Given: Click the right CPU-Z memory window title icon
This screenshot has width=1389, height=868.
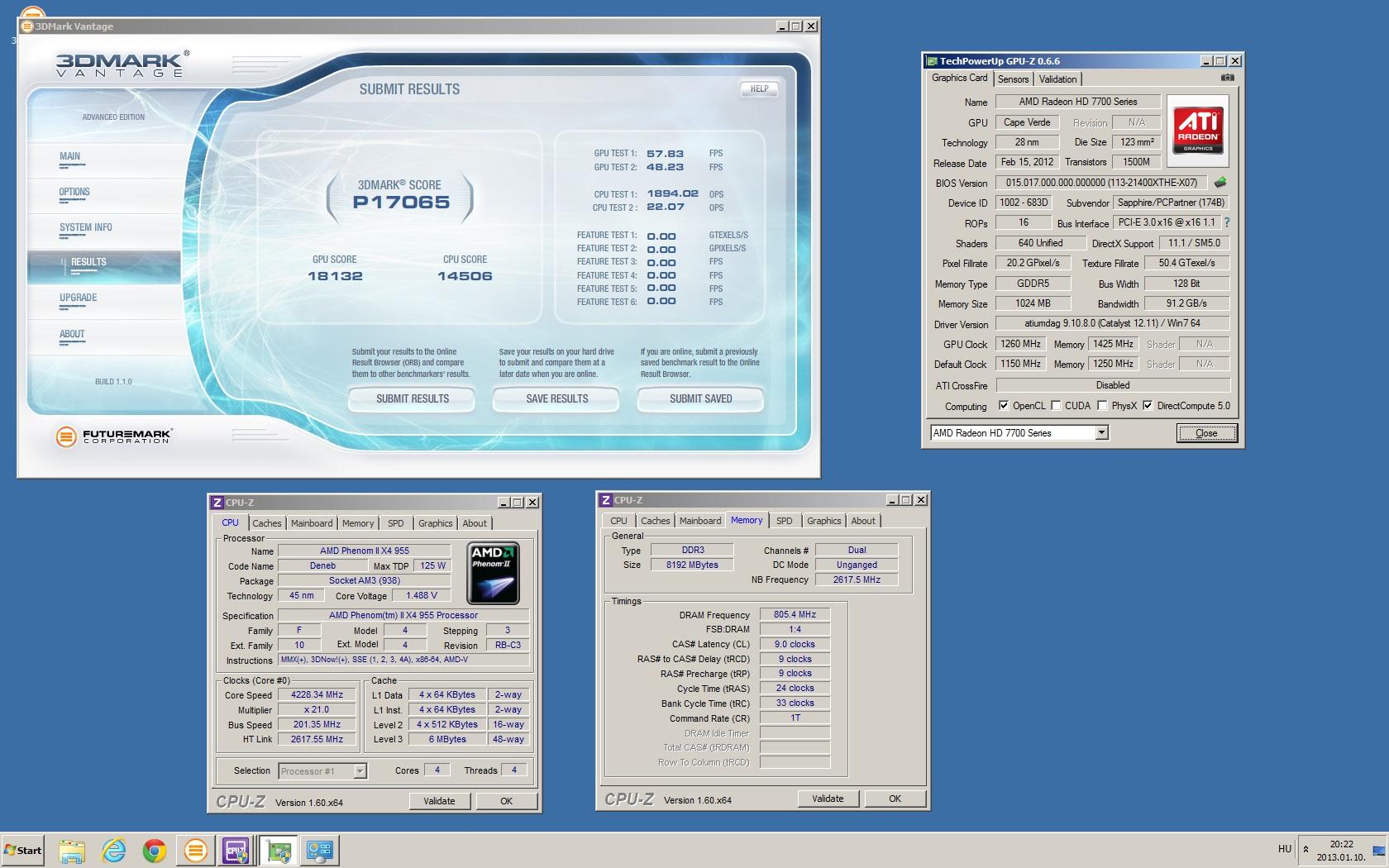Looking at the screenshot, I should click(605, 499).
